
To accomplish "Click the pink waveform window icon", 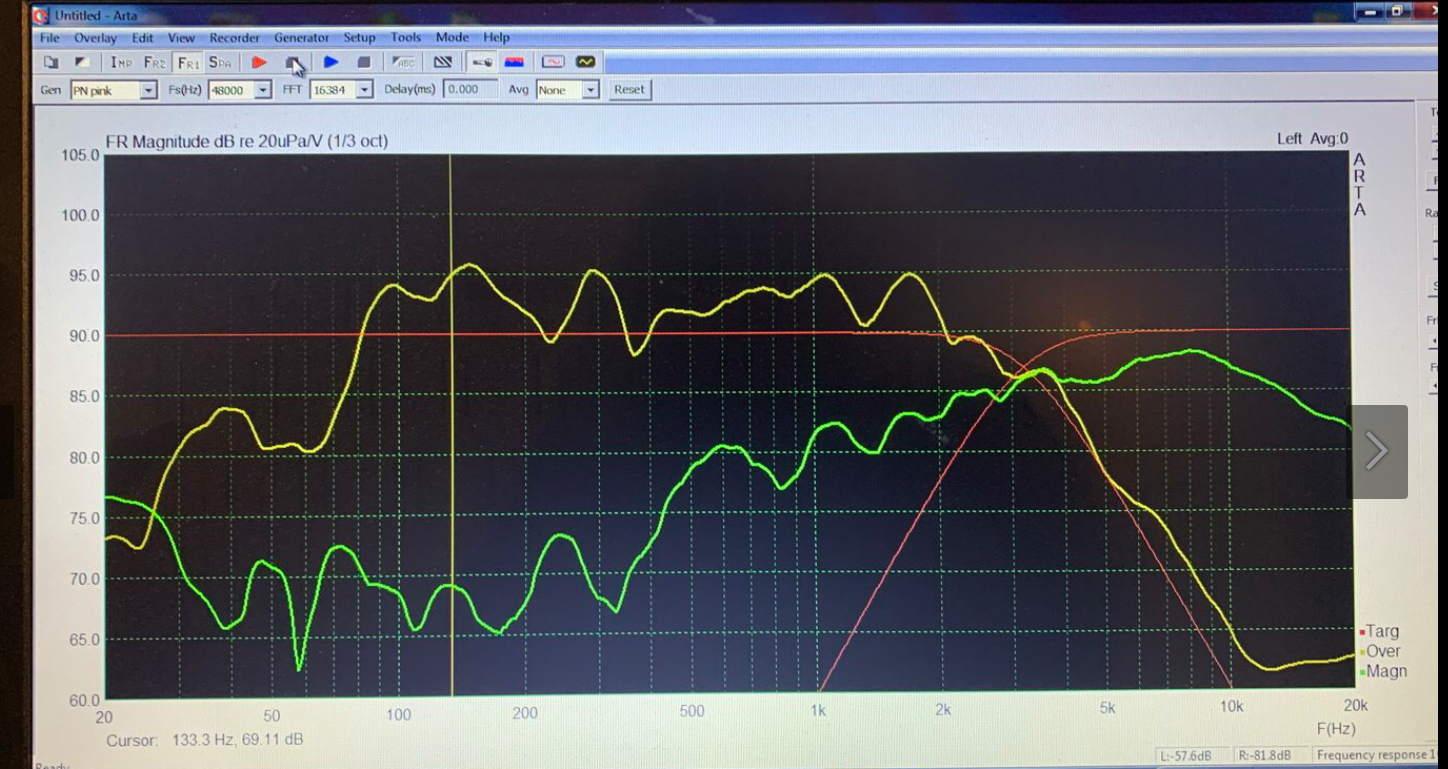I will tap(553, 62).
